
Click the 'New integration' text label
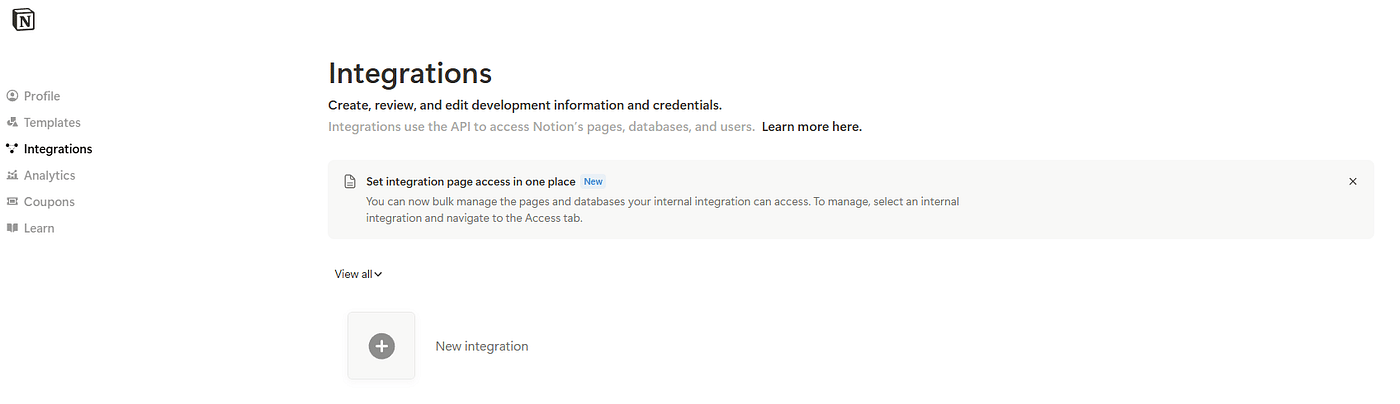coord(482,346)
